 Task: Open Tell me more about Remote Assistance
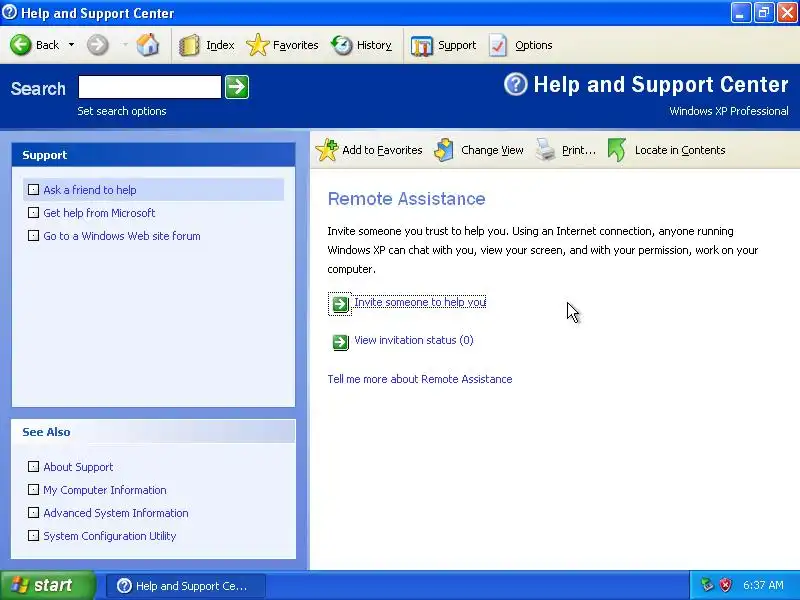(x=420, y=379)
